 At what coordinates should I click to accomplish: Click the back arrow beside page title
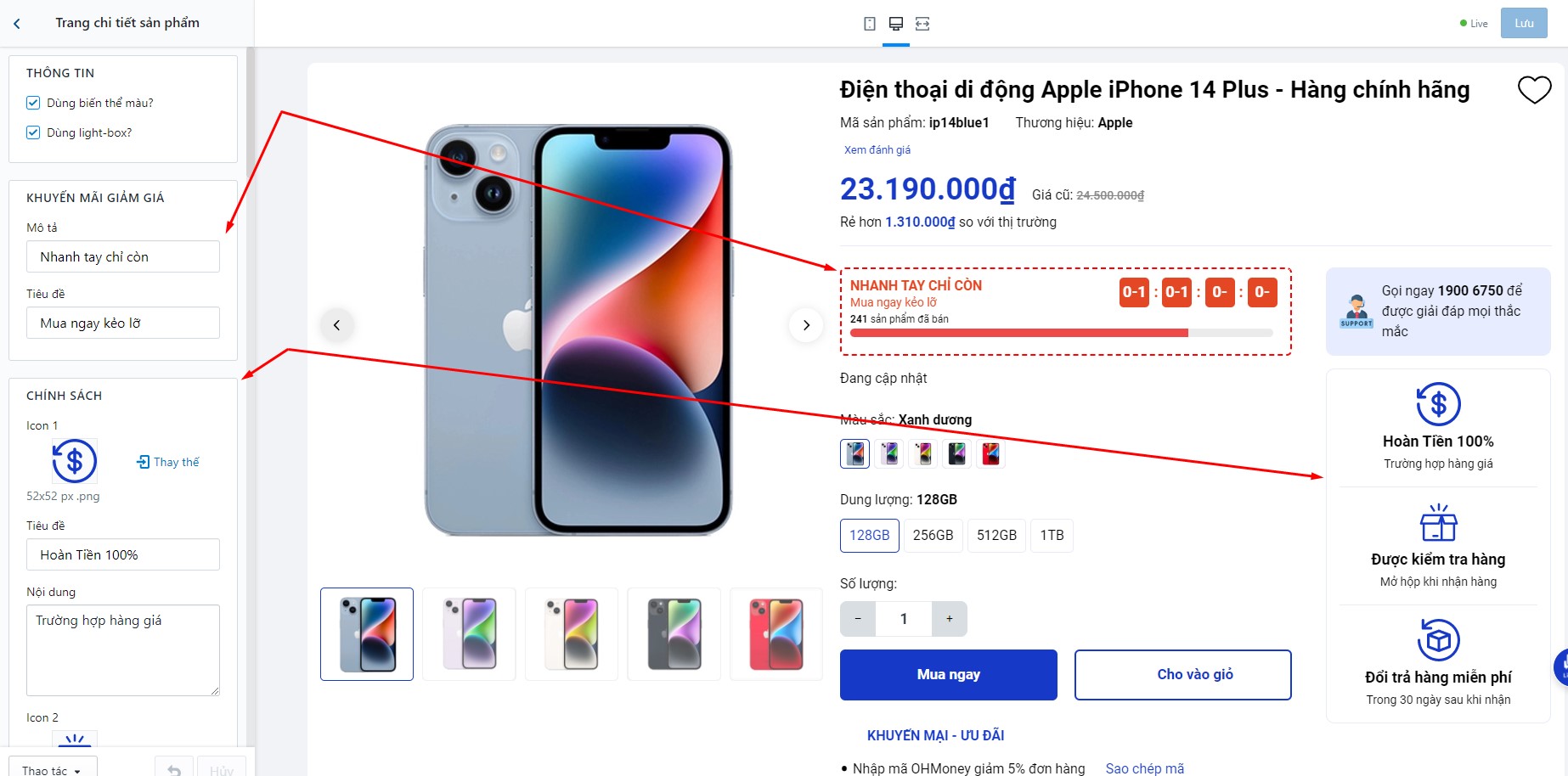tap(17, 24)
